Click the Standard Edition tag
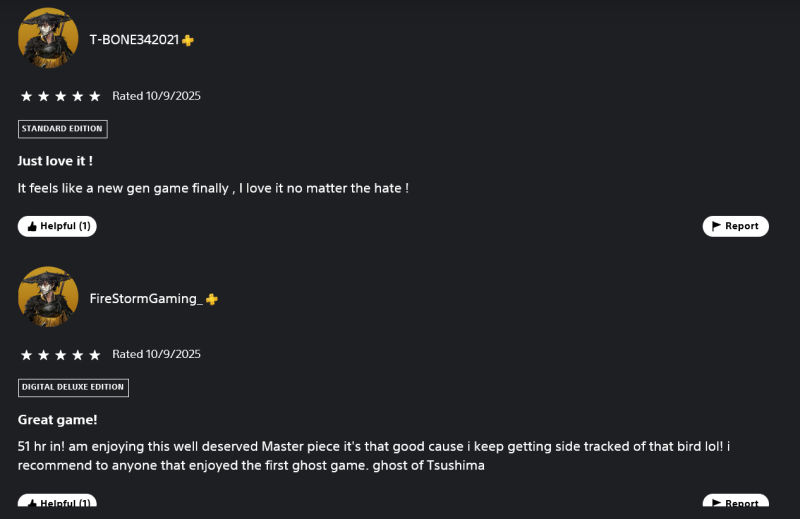The image size is (800, 519). click(x=62, y=129)
